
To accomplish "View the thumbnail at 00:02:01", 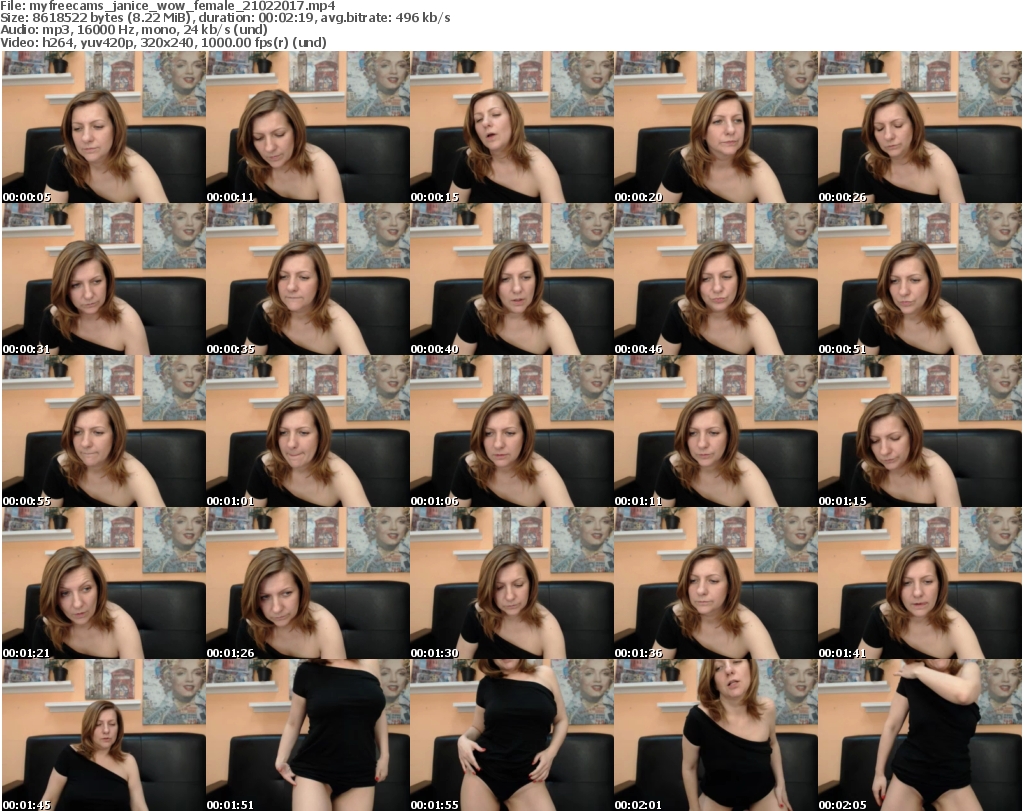I will tap(716, 735).
